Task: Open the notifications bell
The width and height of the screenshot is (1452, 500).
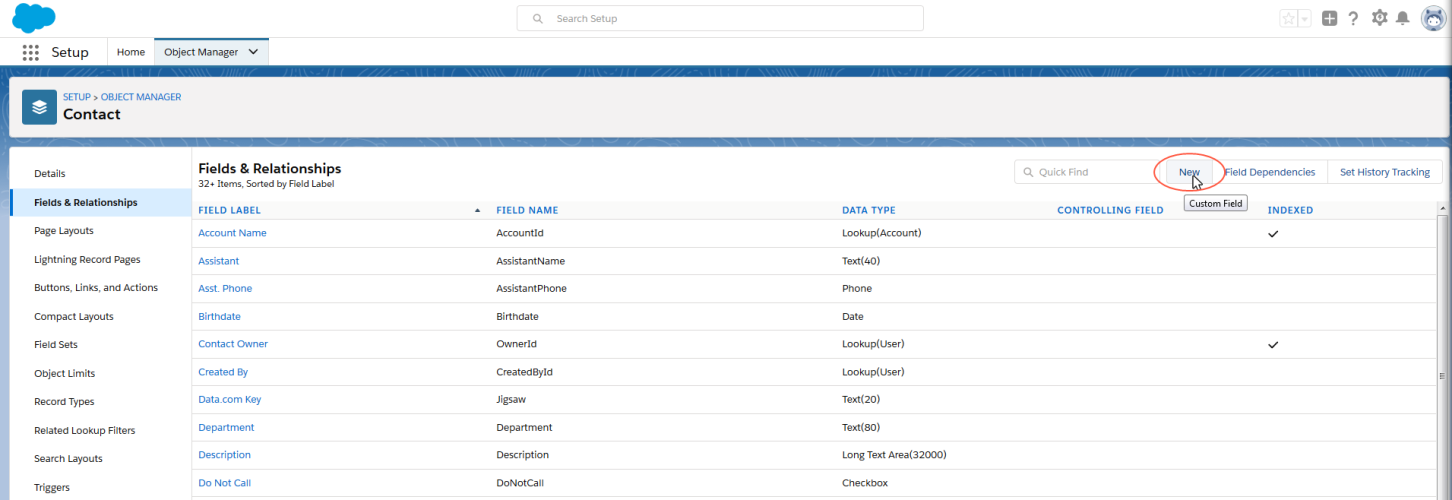Action: (x=1403, y=18)
